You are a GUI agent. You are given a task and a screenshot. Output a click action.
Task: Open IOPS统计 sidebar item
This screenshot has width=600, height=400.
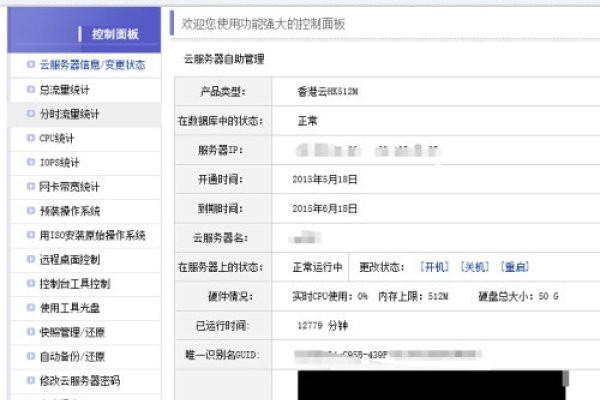[x=59, y=162]
